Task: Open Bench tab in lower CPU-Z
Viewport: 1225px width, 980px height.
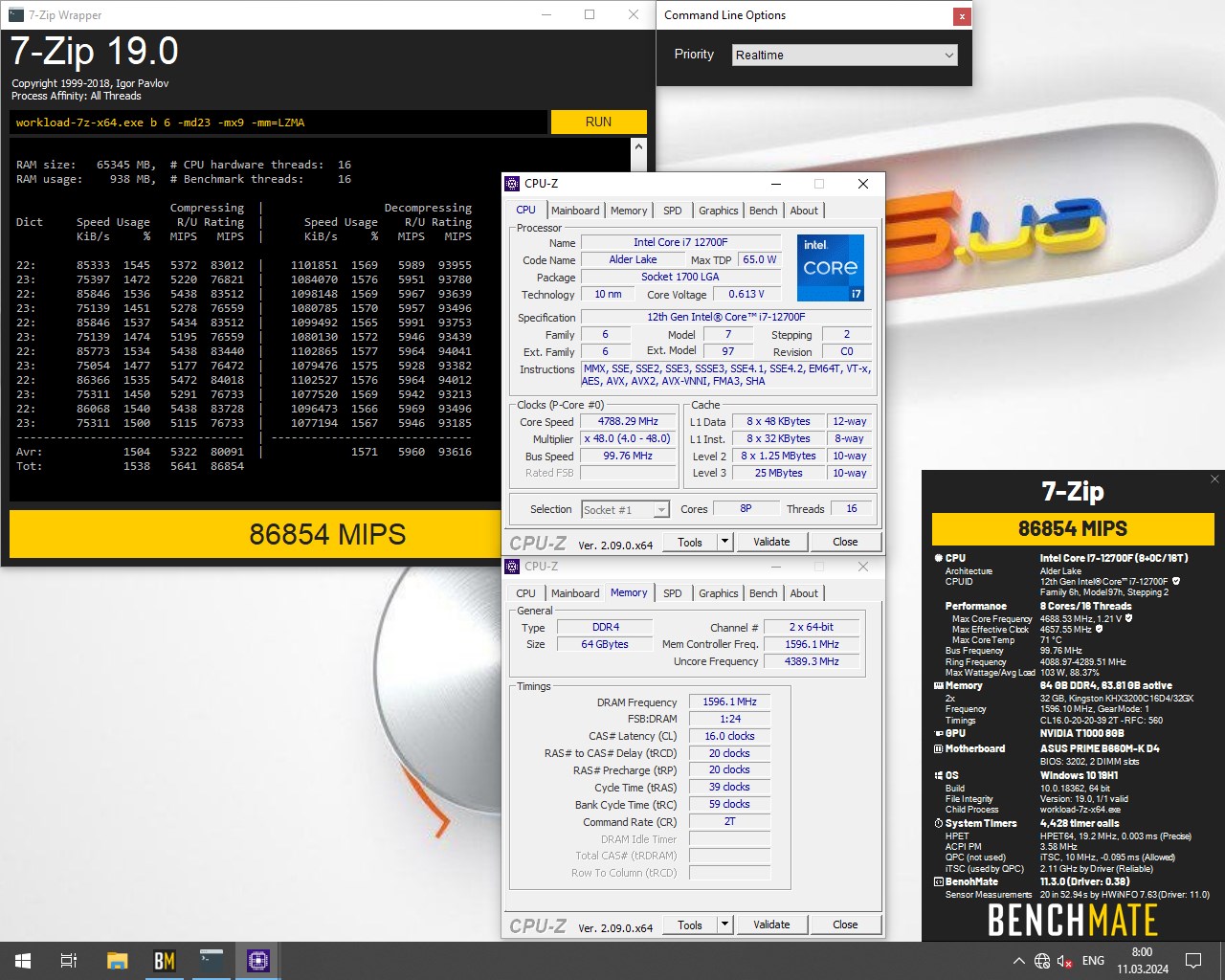Action: (764, 593)
